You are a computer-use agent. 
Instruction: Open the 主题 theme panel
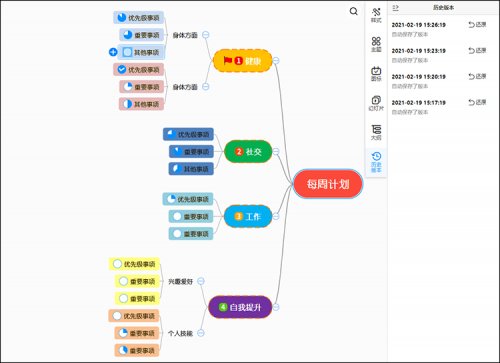coord(376,44)
